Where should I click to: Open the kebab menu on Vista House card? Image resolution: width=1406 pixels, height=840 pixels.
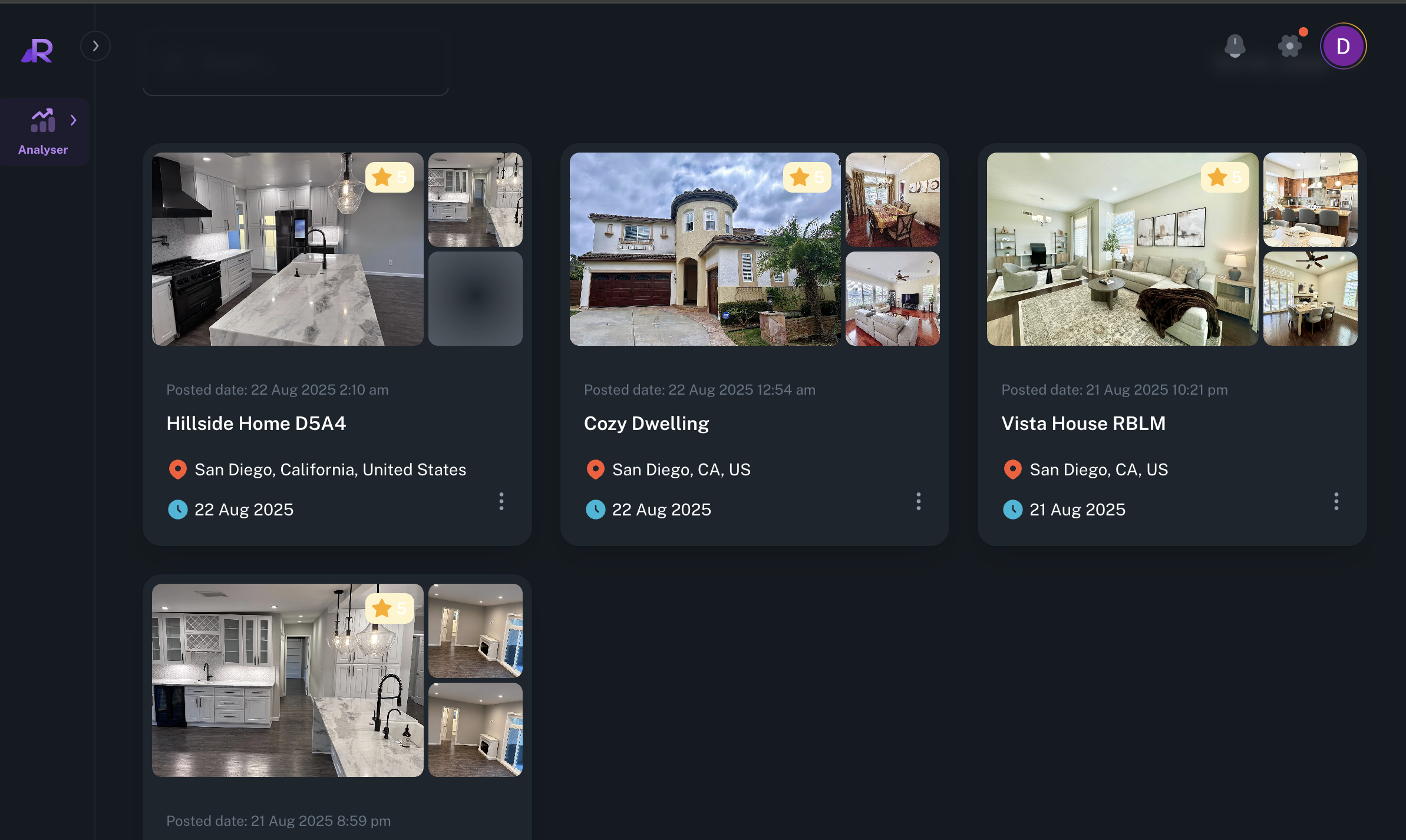click(x=1336, y=501)
